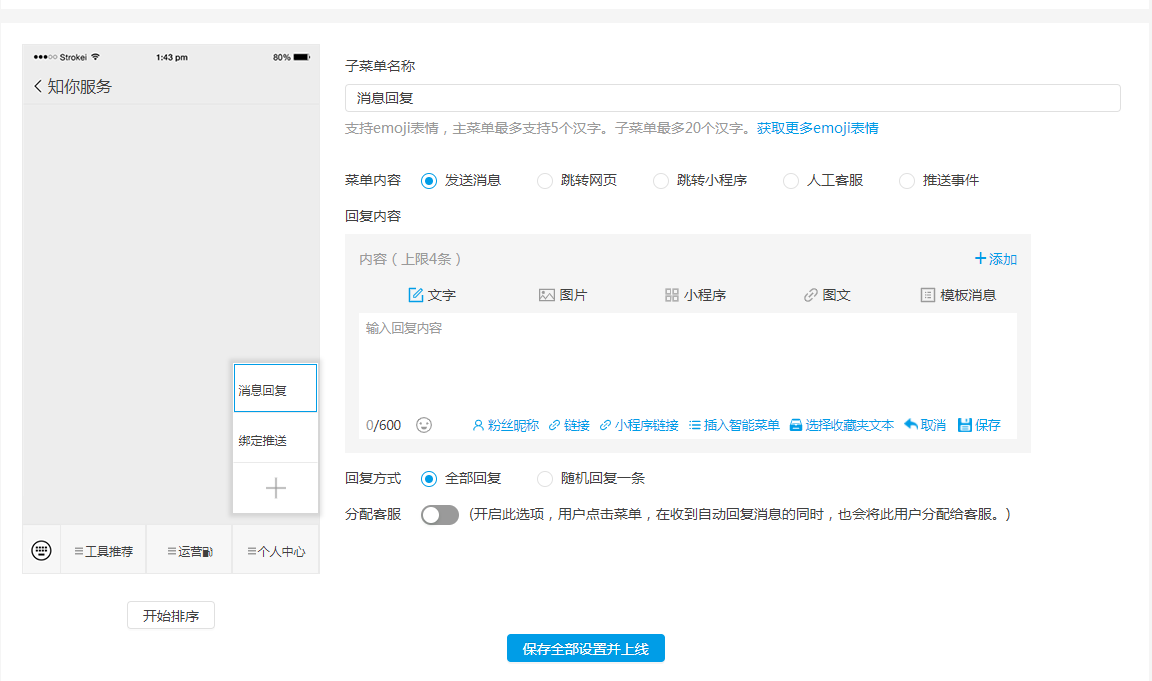The width and height of the screenshot is (1152, 681).
Task: Click the keyboard icon in the phone preview
Action: 39,548
